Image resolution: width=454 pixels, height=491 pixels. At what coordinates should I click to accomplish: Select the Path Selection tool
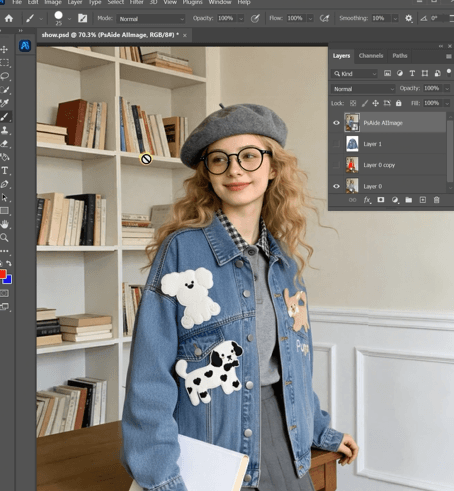tap(5, 197)
